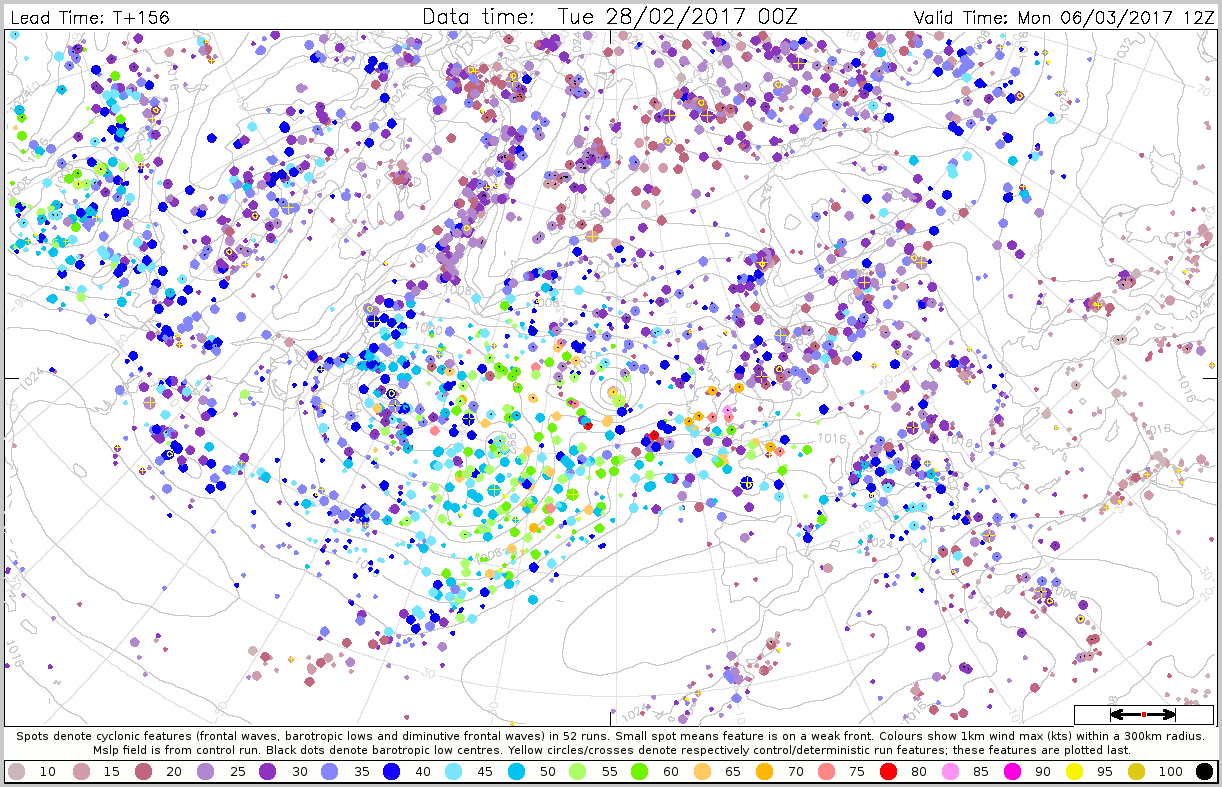Click the caption line starting 'Mslp field is from control run'
The image size is (1222, 787).
coord(611,749)
